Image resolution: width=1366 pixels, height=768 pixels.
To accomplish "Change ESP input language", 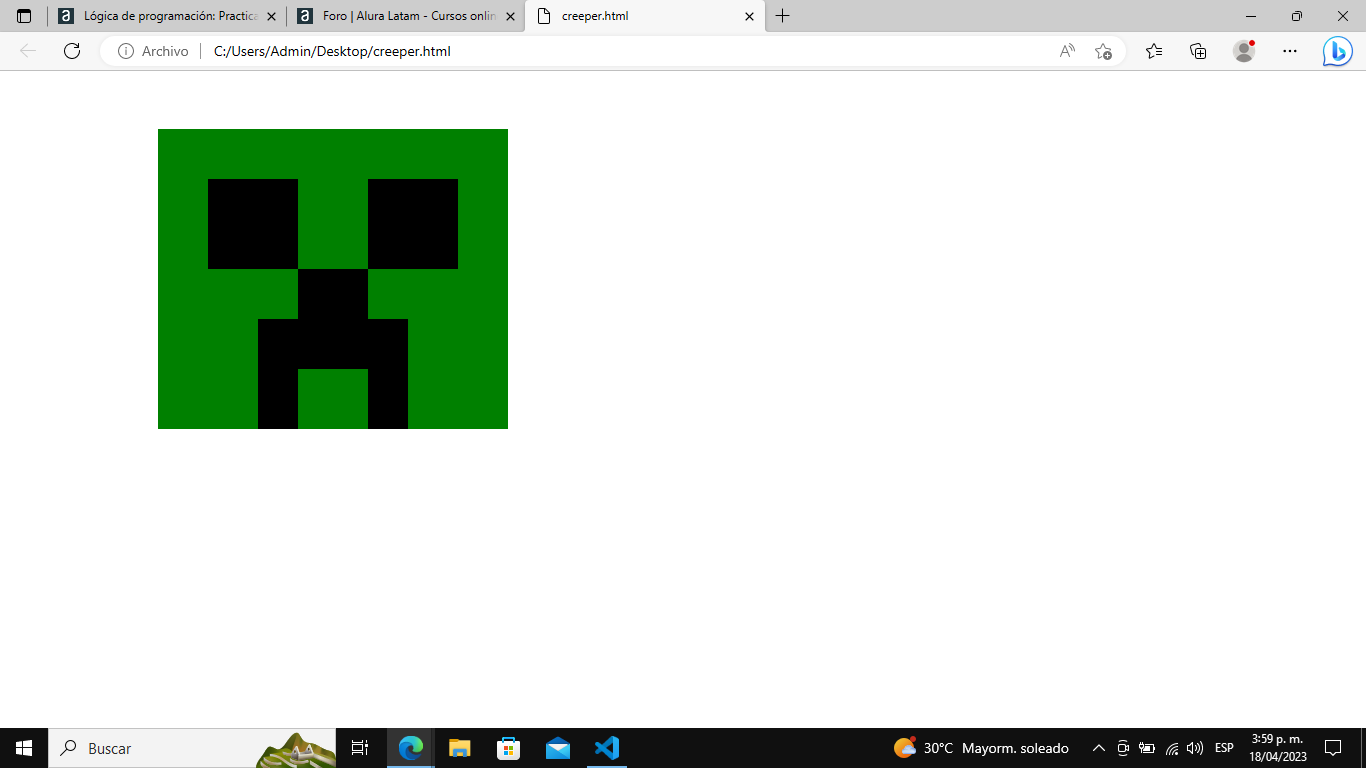I will tap(1224, 748).
